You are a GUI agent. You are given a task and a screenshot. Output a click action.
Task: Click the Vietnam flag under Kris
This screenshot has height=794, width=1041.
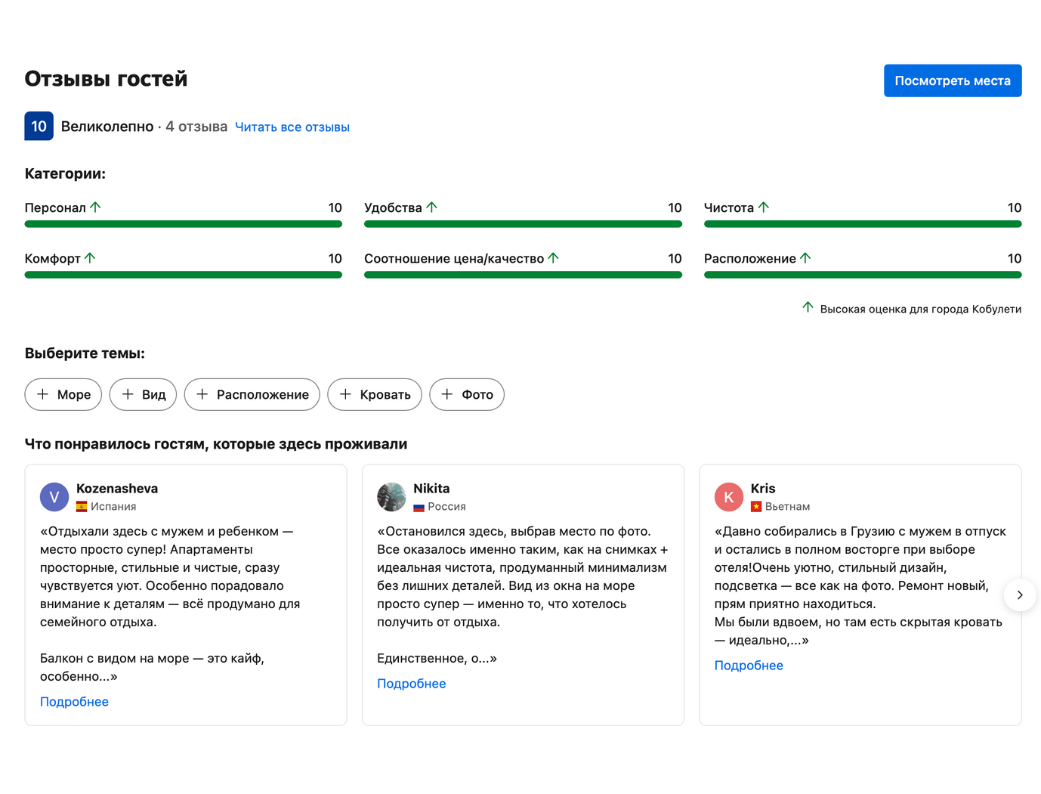point(756,507)
